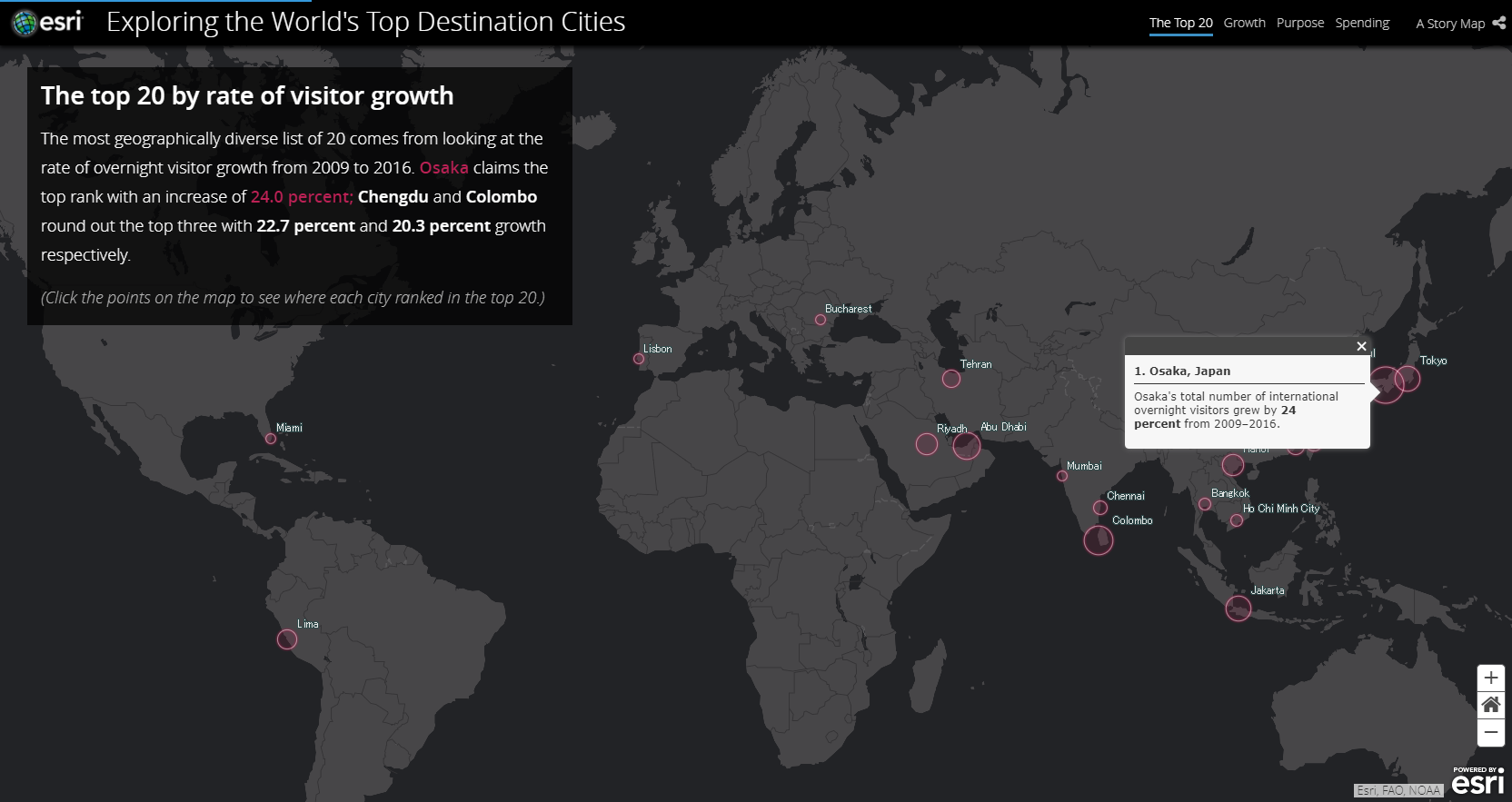Select the Jakarta circle marker
Screen dimensions: 1512x802
pos(1238,609)
